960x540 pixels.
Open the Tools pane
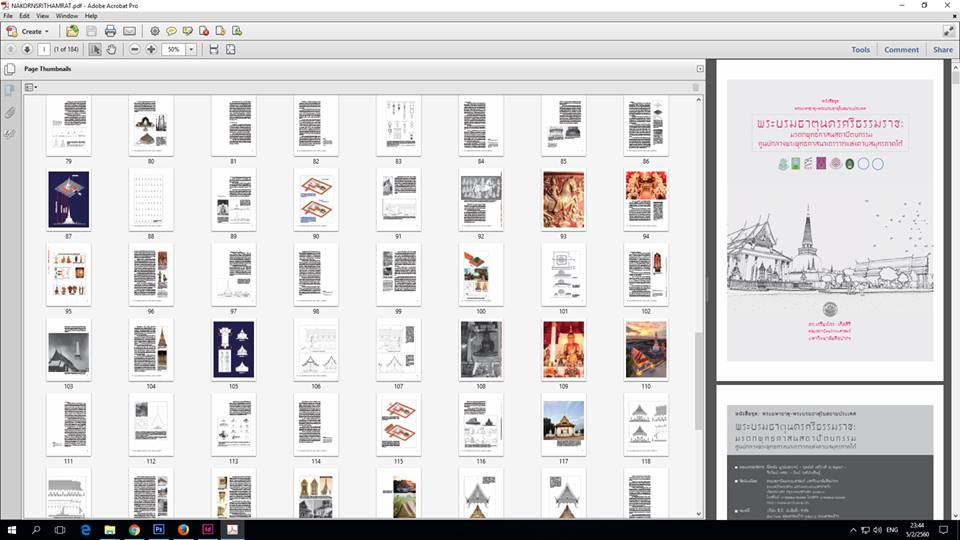pos(860,49)
